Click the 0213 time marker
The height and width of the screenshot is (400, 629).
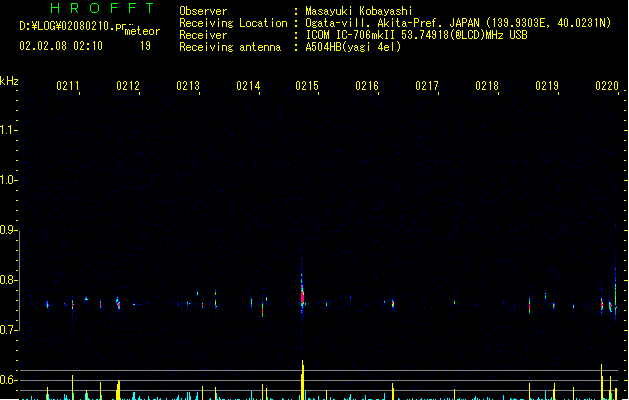coord(188,86)
